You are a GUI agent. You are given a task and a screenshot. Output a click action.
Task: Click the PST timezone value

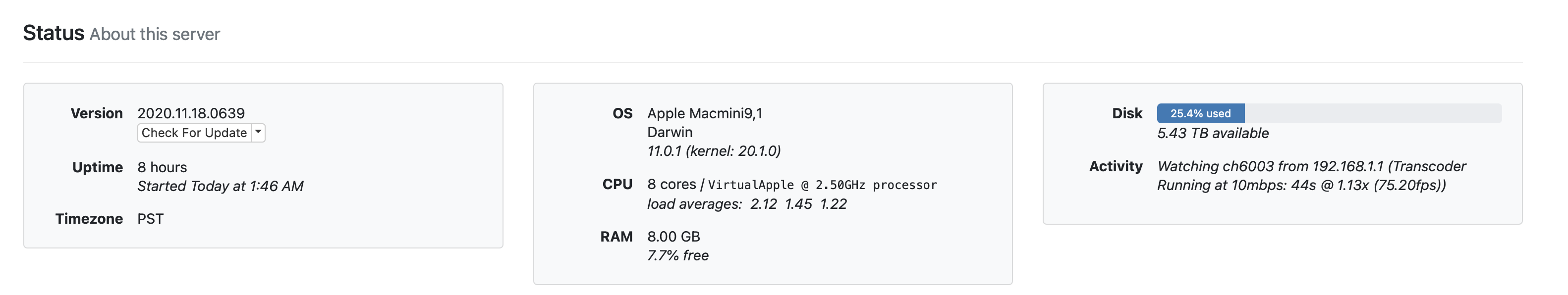coord(150,219)
